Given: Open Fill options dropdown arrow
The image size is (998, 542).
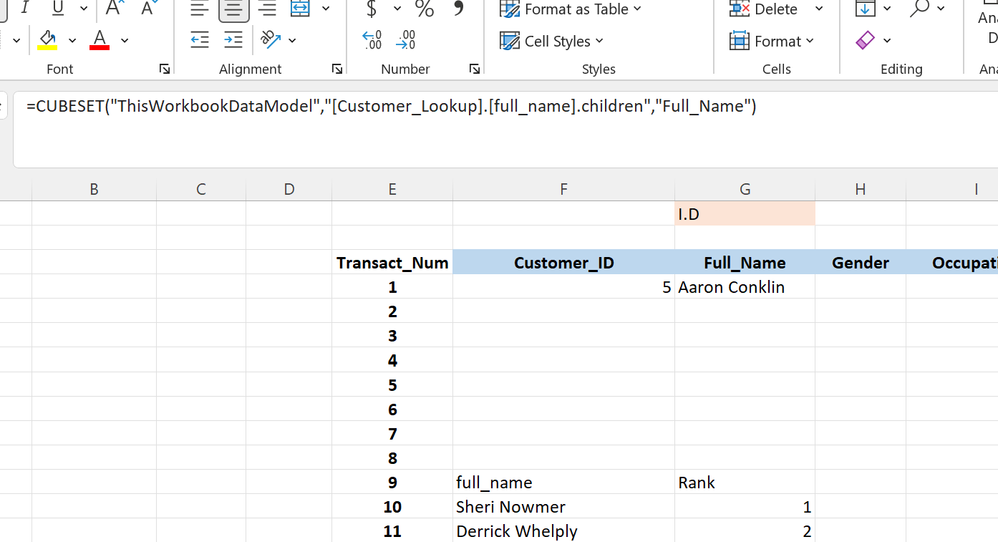Looking at the screenshot, I should click(x=887, y=8).
